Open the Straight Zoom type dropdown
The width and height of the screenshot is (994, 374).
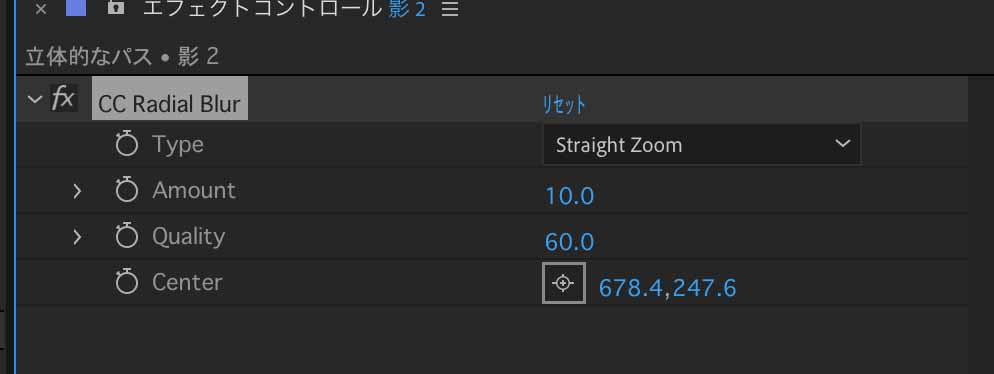point(702,145)
